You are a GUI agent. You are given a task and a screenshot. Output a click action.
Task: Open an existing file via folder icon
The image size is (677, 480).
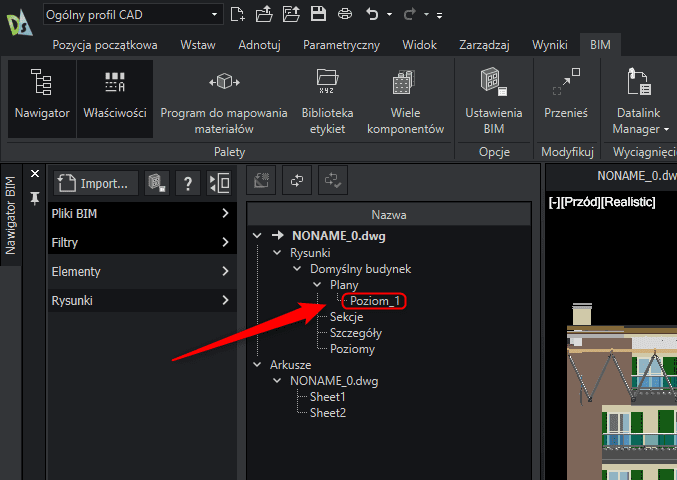pos(264,14)
